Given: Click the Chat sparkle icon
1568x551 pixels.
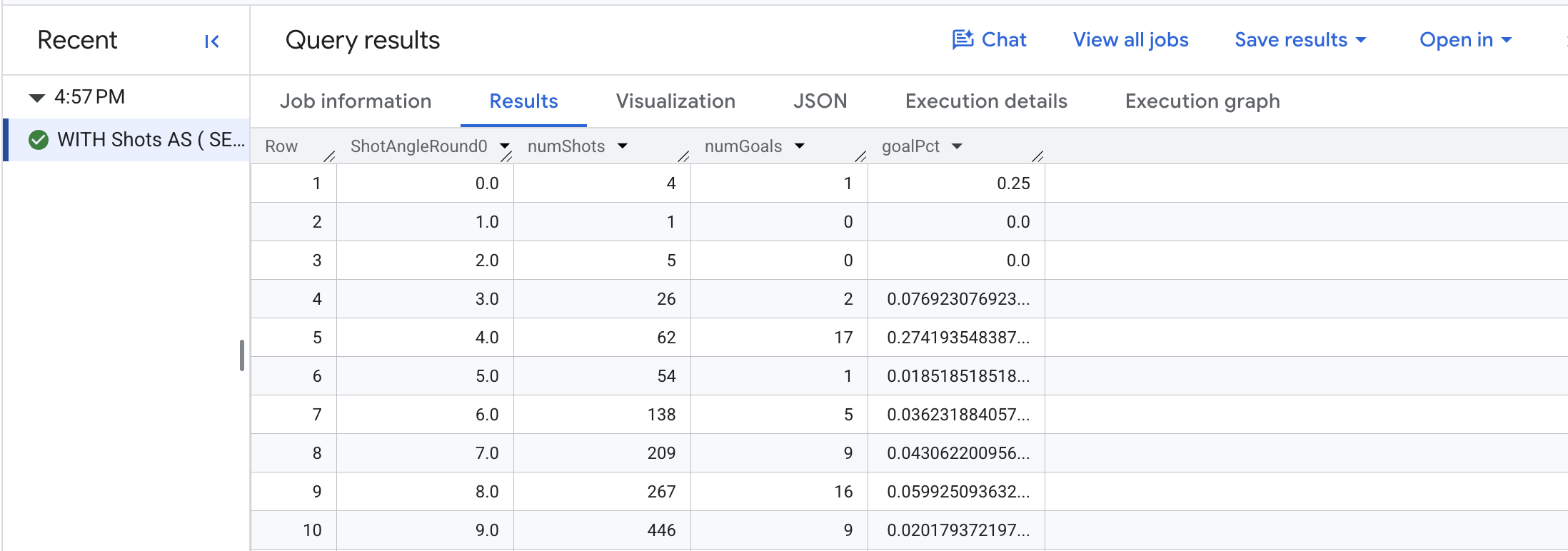Looking at the screenshot, I should pos(963,40).
